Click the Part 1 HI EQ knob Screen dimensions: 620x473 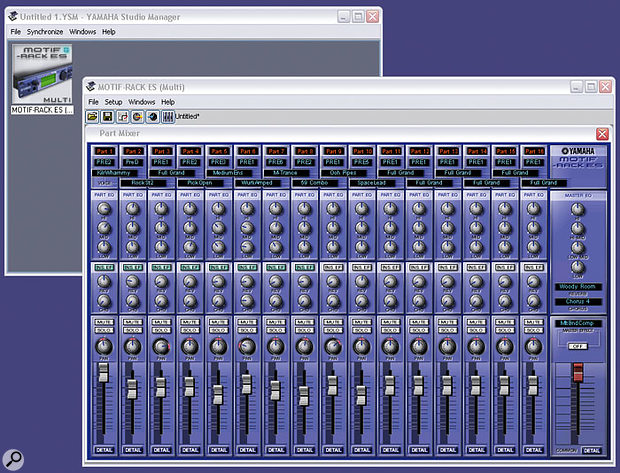tap(104, 208)
